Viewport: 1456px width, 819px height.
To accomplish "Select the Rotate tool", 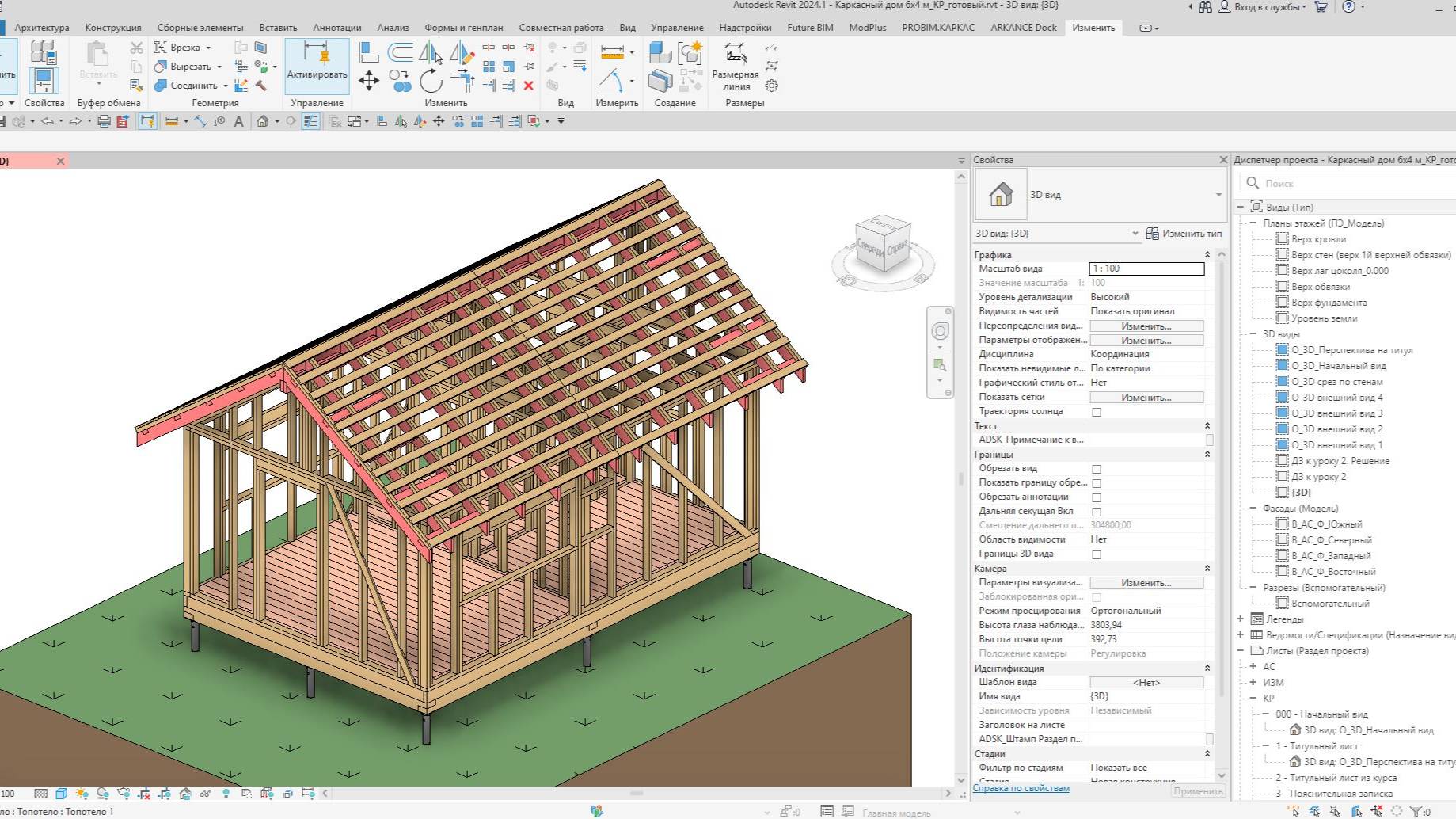I will tap(430, 81).
